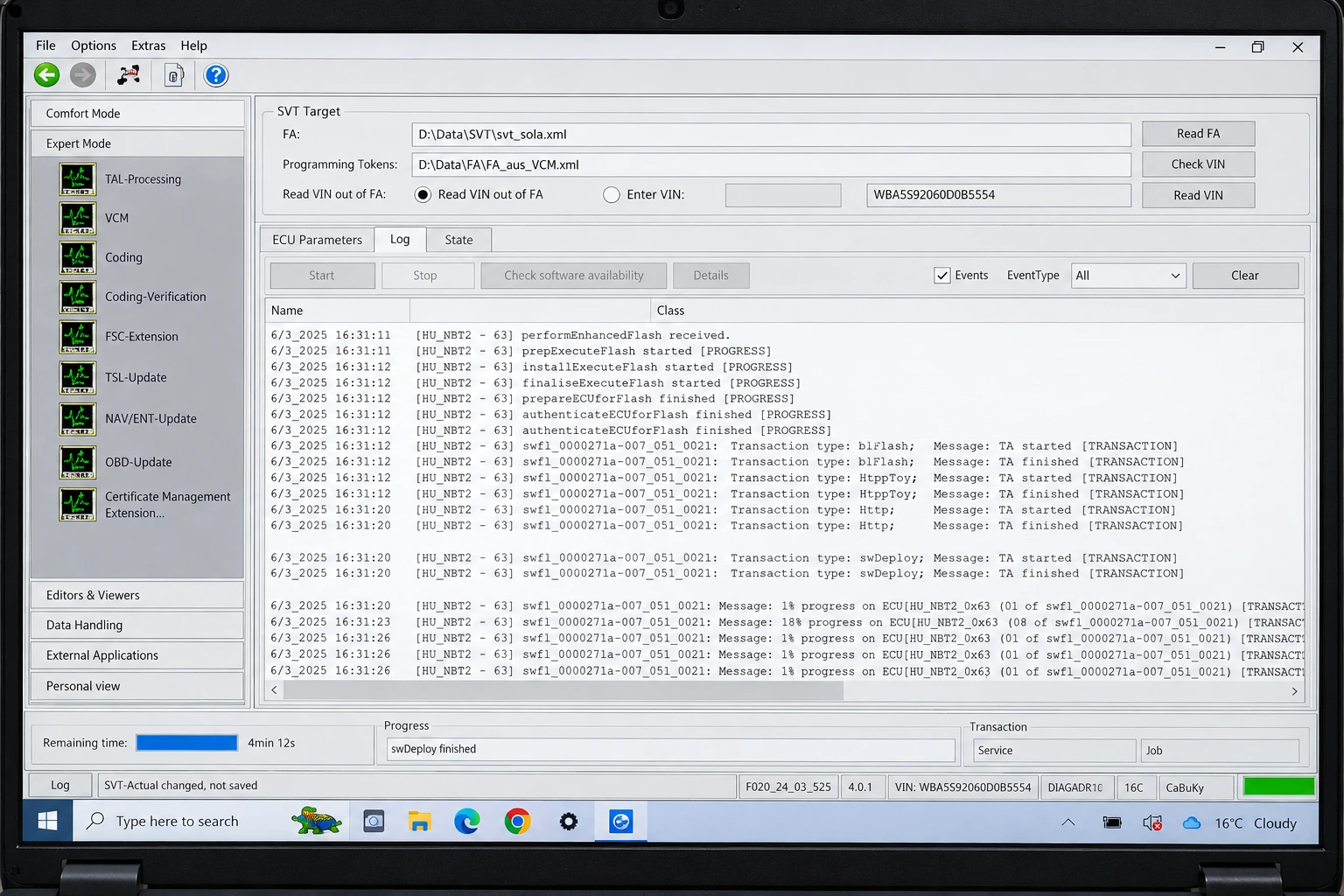Select the VCM icon
Viewport: 1344px width, 896px height.
[78, 218]
